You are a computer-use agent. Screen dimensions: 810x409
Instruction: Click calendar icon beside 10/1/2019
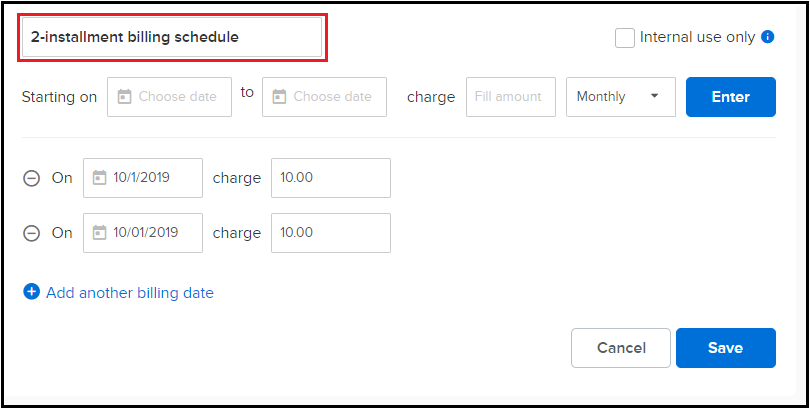click(x=99, y=178)
